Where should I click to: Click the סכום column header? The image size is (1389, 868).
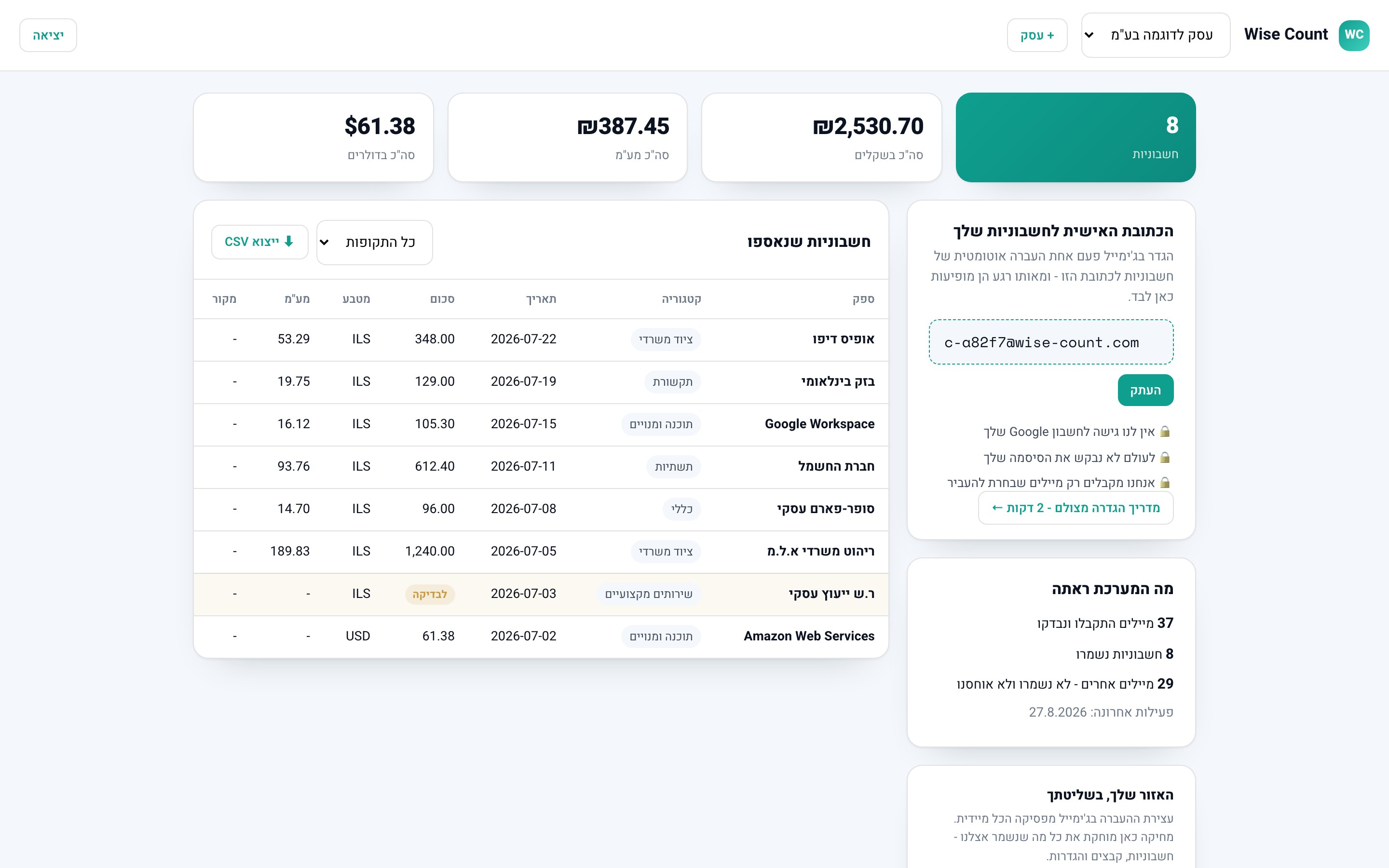442,299
